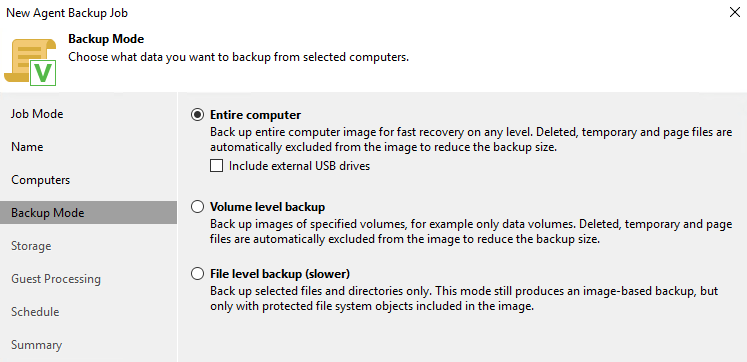Pick File level backup (slower) mode

click(x=197, y=274)
